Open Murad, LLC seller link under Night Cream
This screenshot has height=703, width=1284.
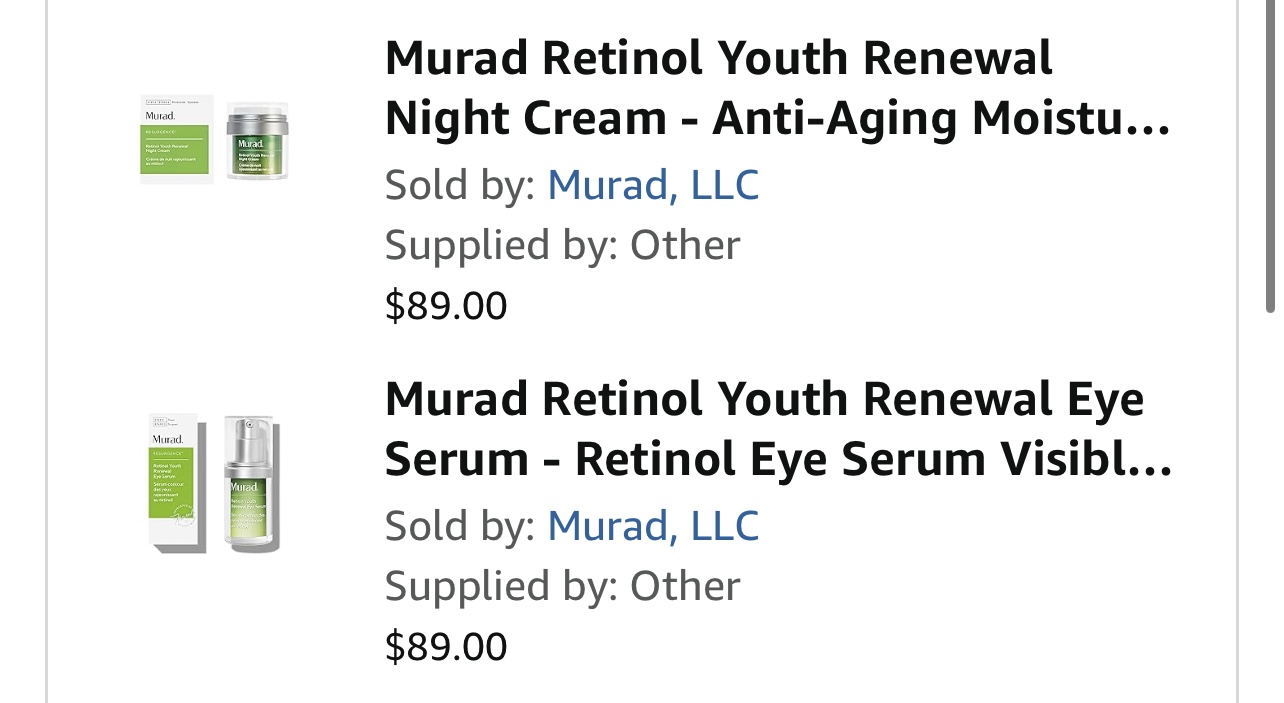click(x=652, y=185)
